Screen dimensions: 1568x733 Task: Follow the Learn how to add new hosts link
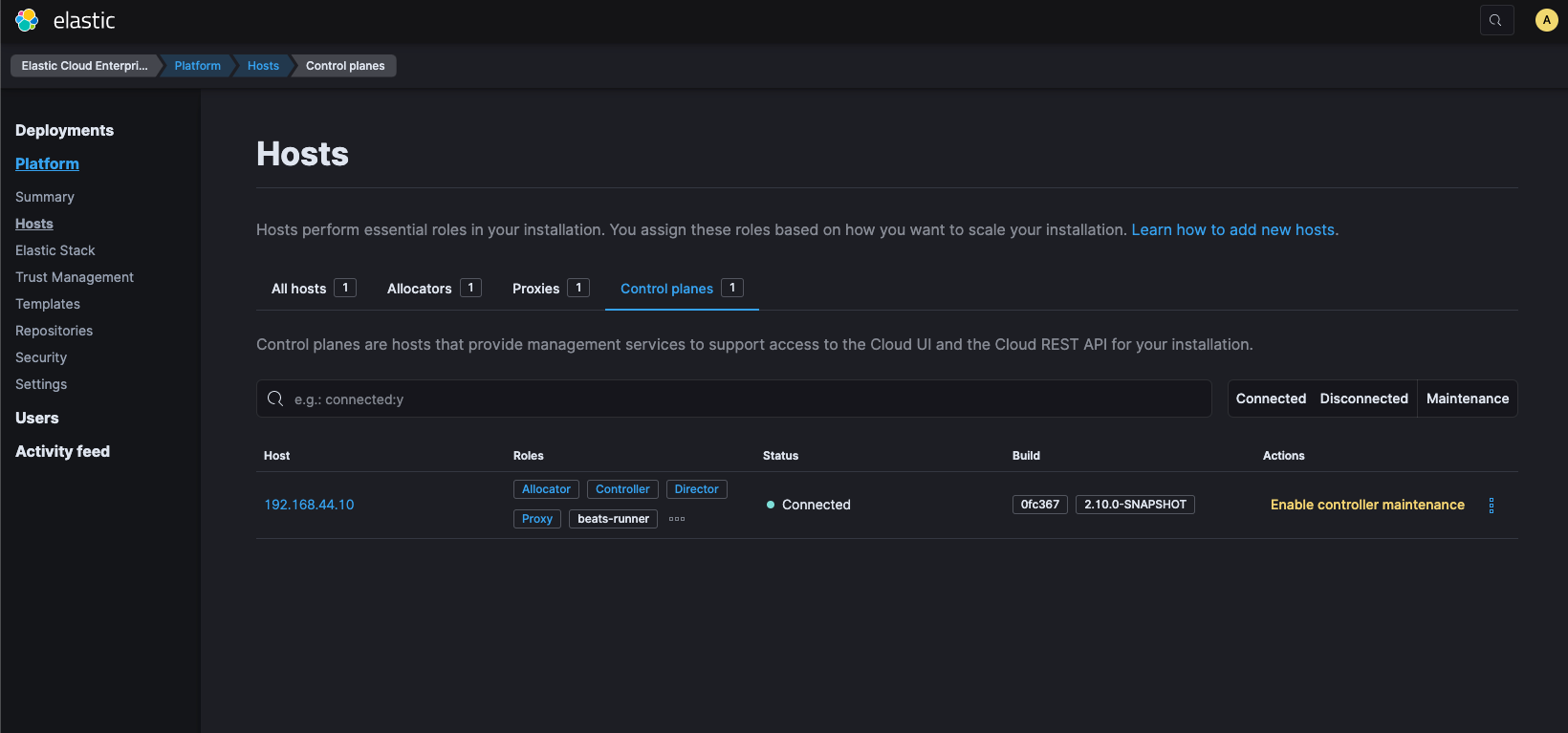[1235, 229]
